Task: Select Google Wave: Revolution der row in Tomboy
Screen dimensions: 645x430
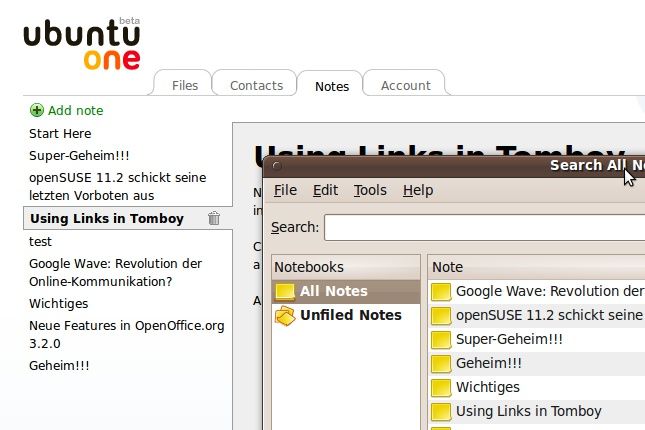Action: click(x=536, y=292)
